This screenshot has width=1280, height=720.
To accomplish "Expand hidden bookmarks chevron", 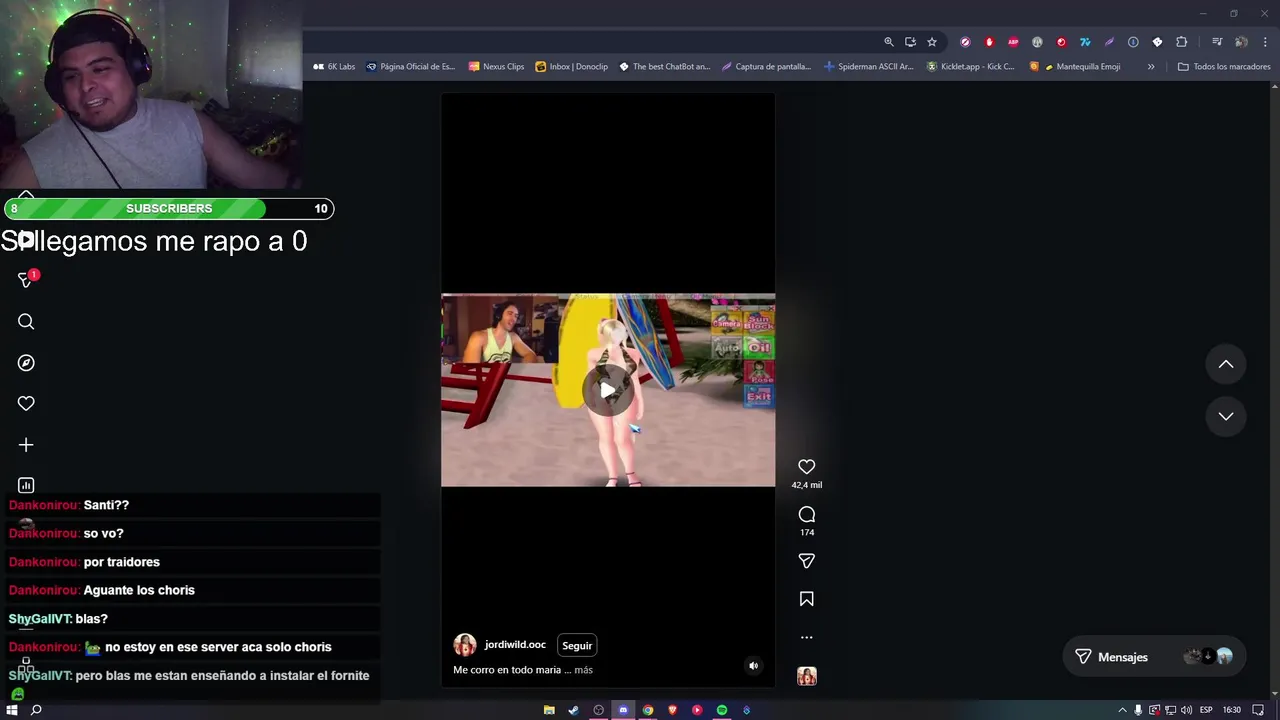I will click(1151, 67).
